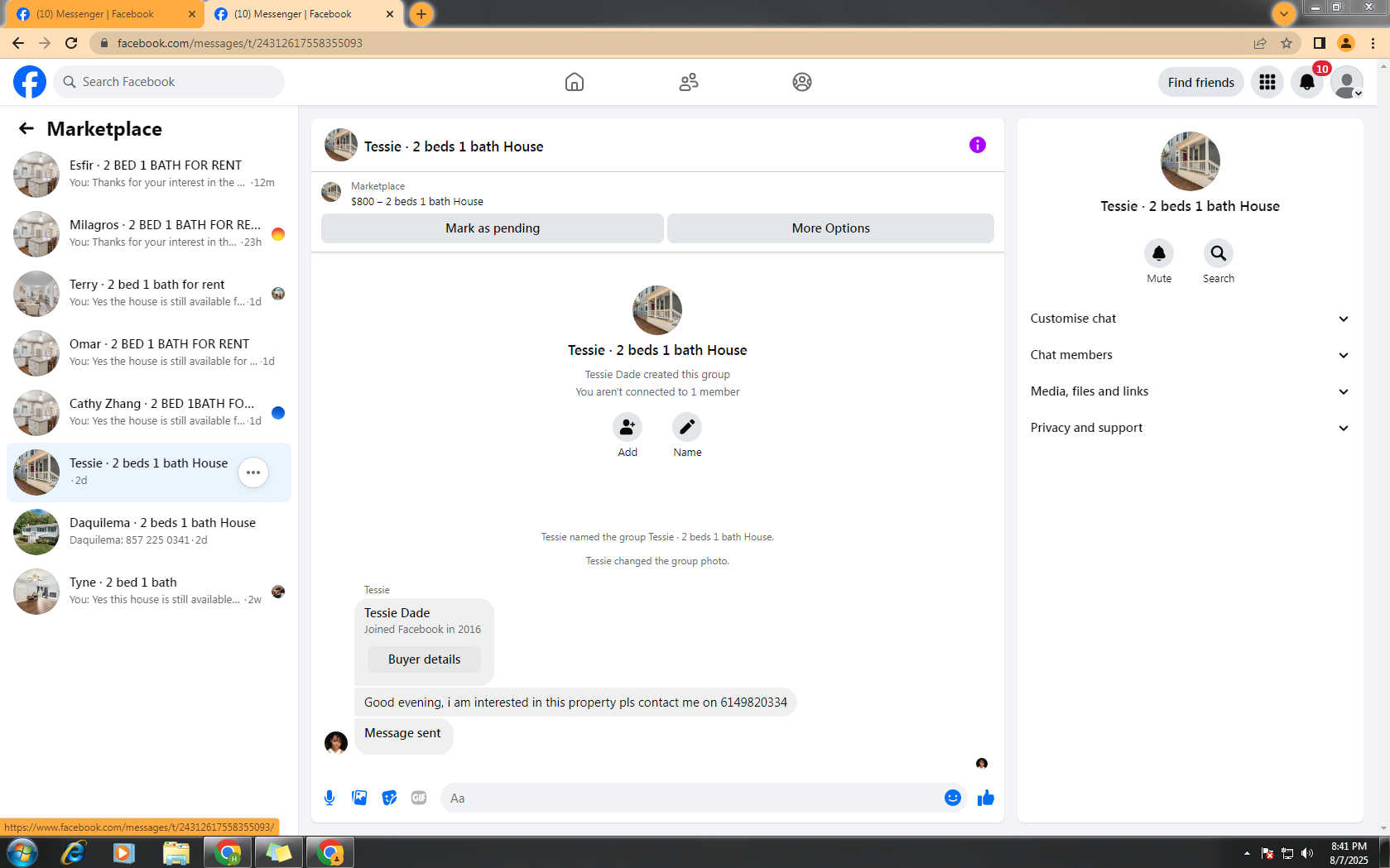
Task: Close the first Messenger tab
Action: coord(192,14)
